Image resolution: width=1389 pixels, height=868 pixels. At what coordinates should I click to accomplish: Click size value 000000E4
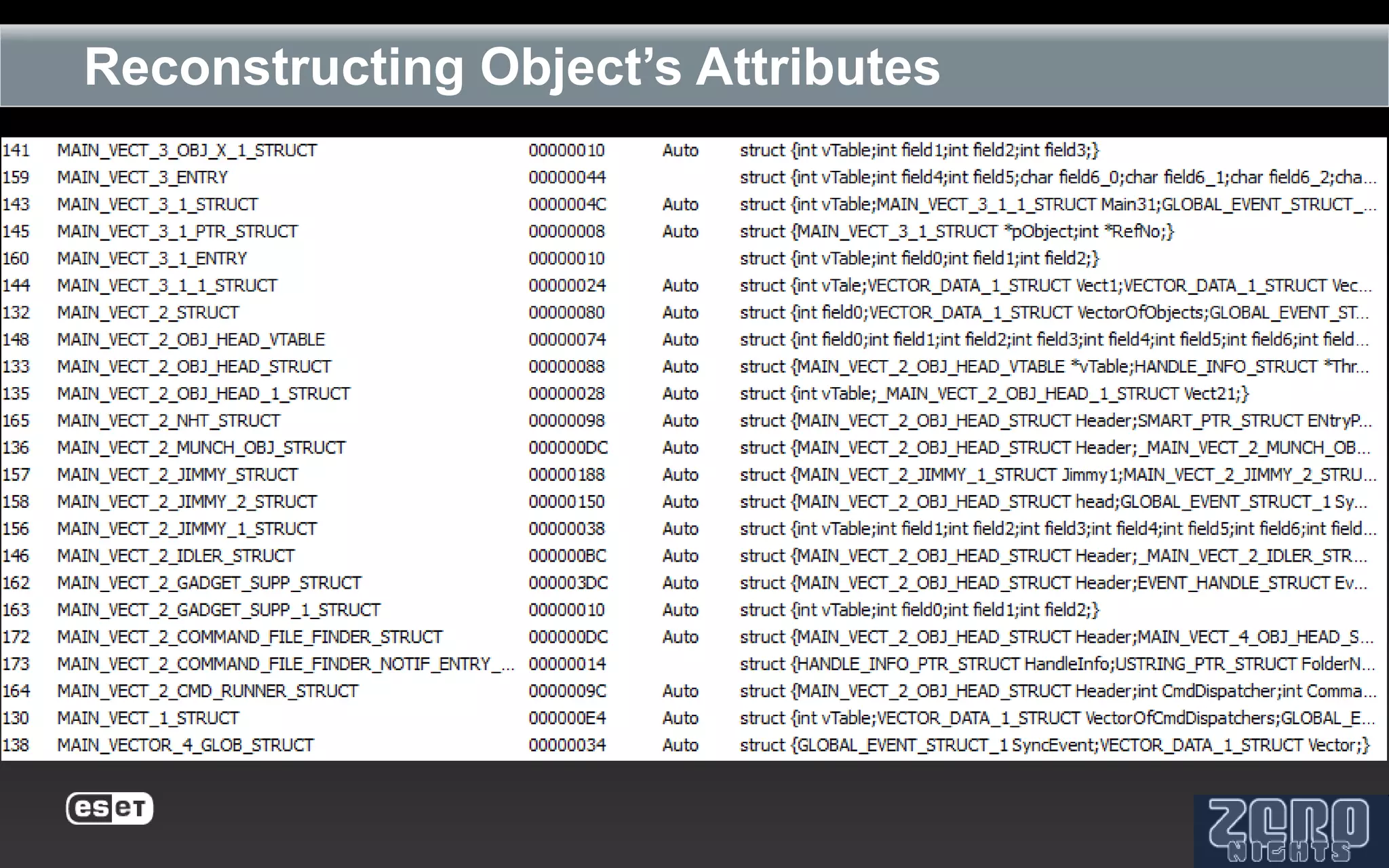[x=568, y=718]
